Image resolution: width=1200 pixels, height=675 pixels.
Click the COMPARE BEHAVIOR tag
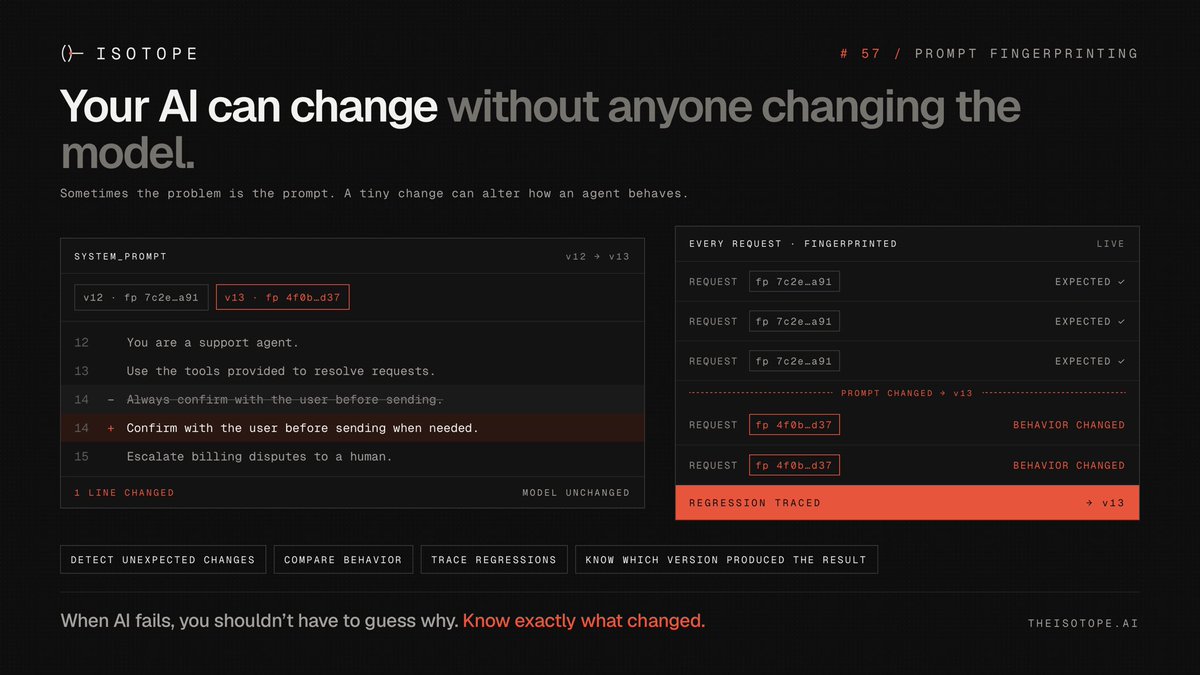click(x=343, y=560)
